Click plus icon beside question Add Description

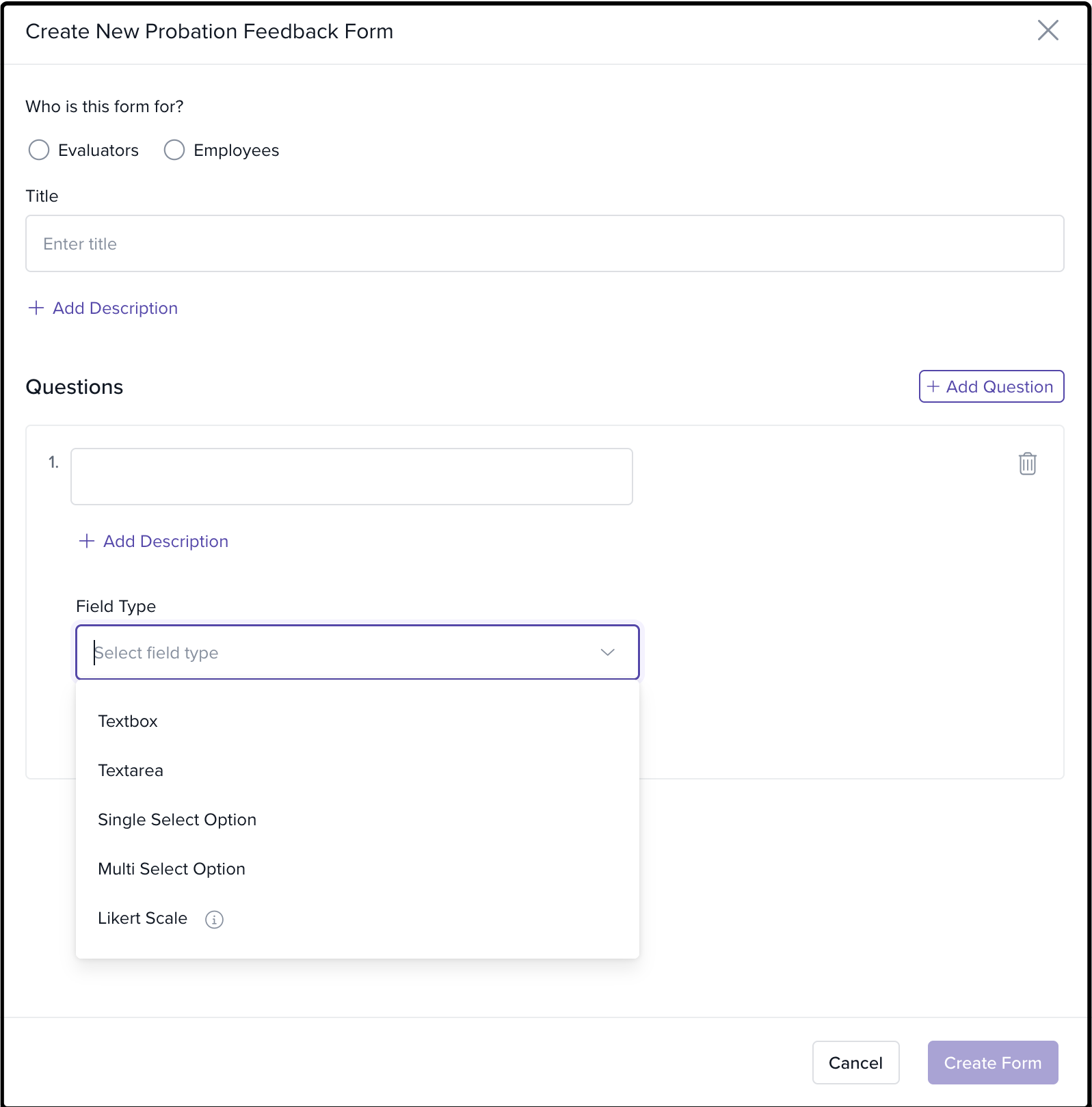(87, 542)
